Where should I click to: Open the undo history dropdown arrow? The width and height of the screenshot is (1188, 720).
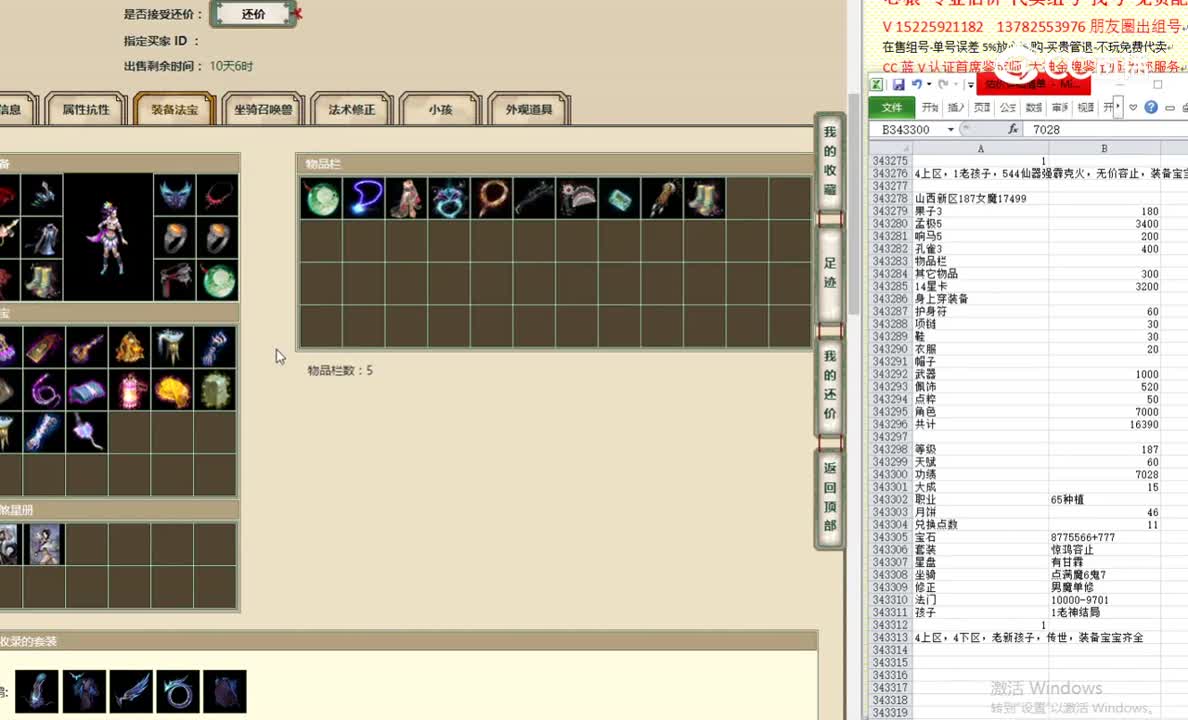pos(929,85)
